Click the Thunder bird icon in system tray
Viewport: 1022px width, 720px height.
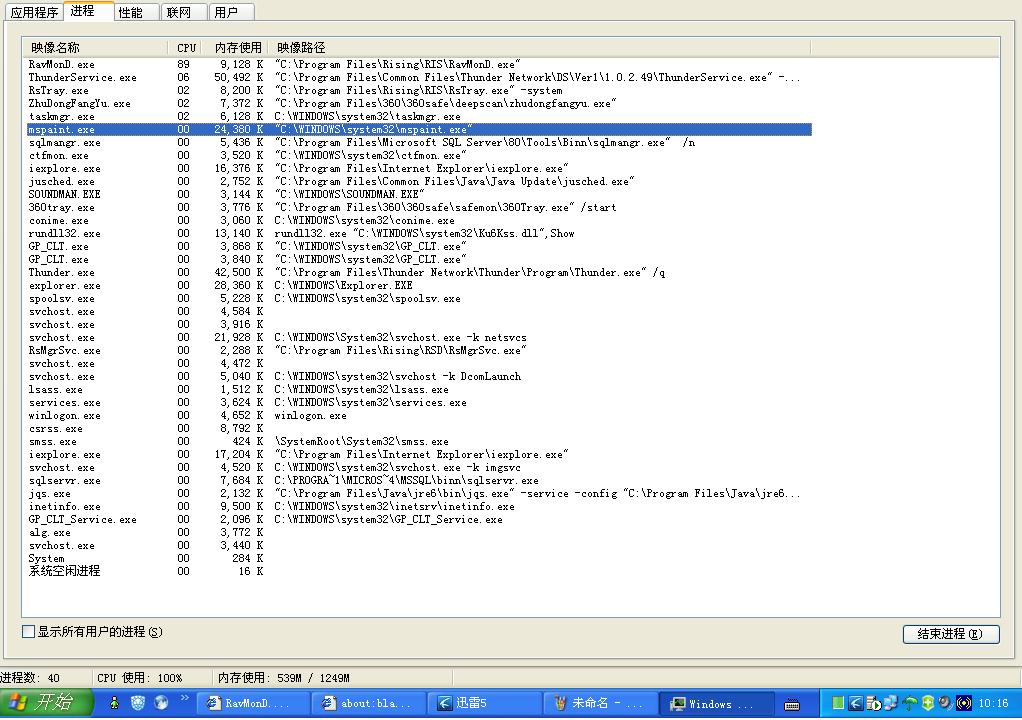coord(856,703)
